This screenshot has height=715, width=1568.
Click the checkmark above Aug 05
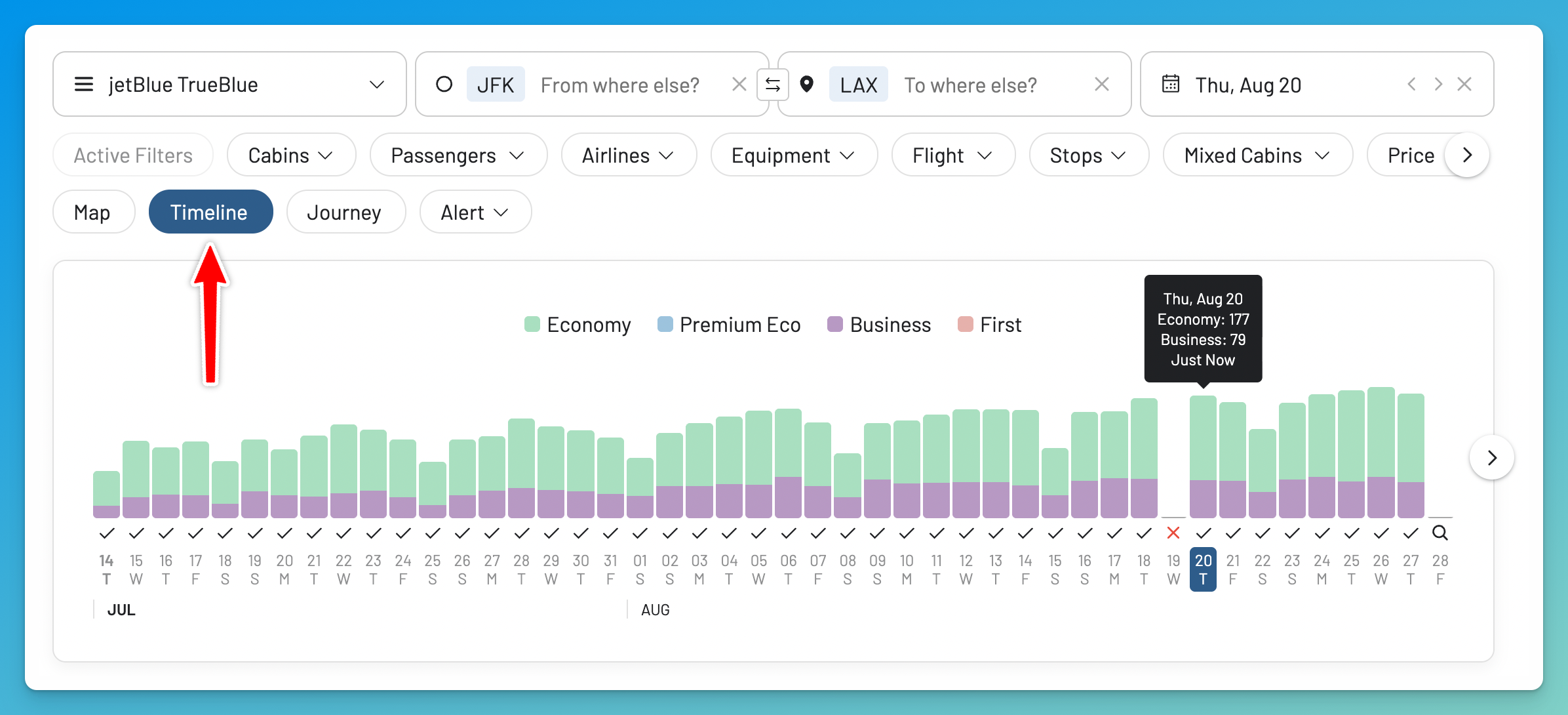click(758, 533)
